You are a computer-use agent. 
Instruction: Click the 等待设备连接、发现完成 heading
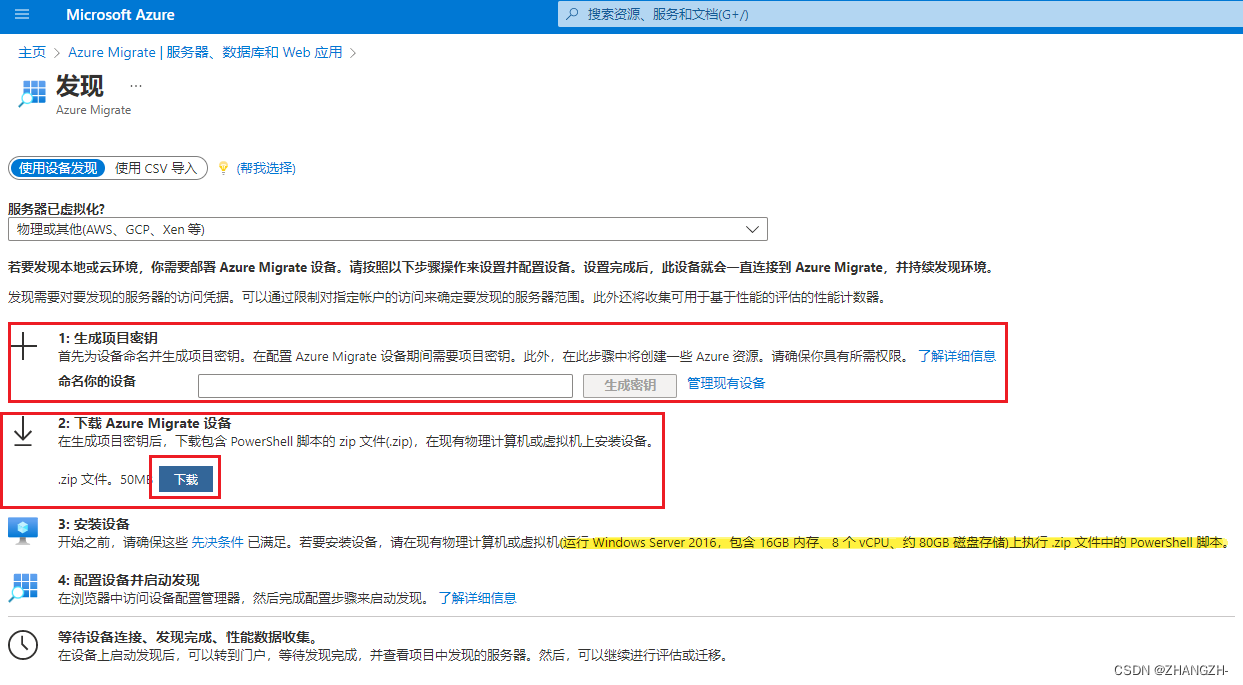(187, 637)
